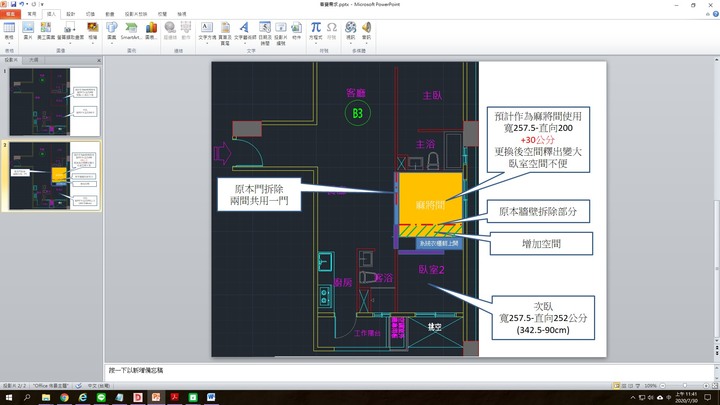Open File Explorer from the taskbar
The width and height of the screenshot is (720, 405).
tap(46, 398)
